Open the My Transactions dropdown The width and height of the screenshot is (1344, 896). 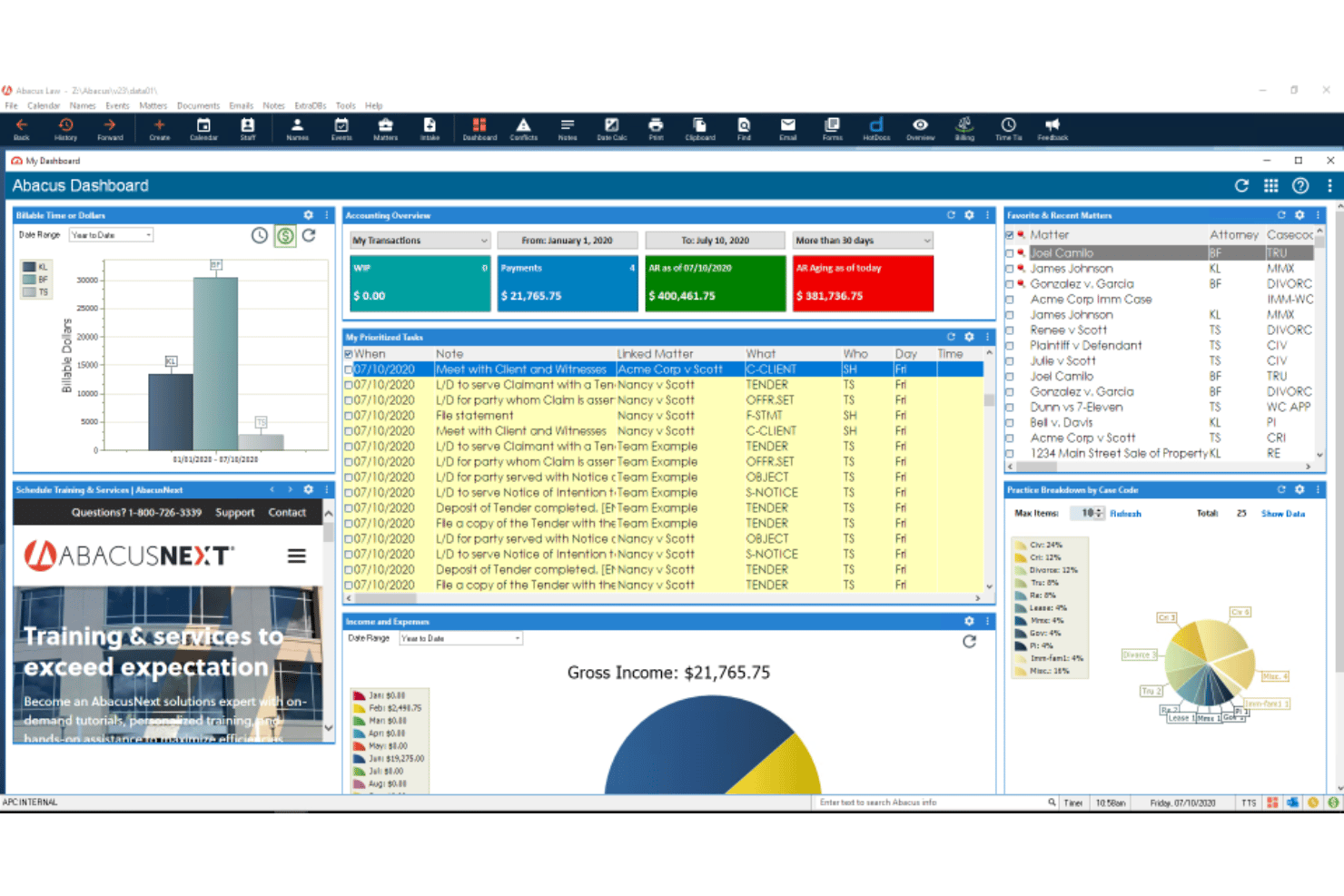click(420, 241)
